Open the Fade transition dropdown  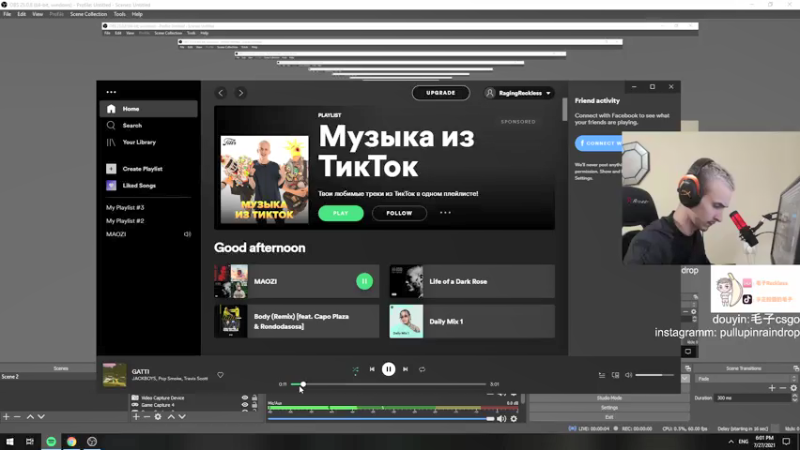point(745,379)
